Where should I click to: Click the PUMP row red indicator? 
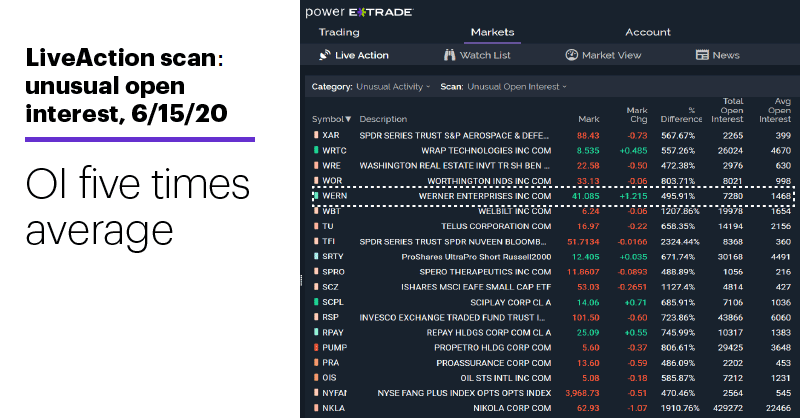pyautogui.click(x=316, y=347)
